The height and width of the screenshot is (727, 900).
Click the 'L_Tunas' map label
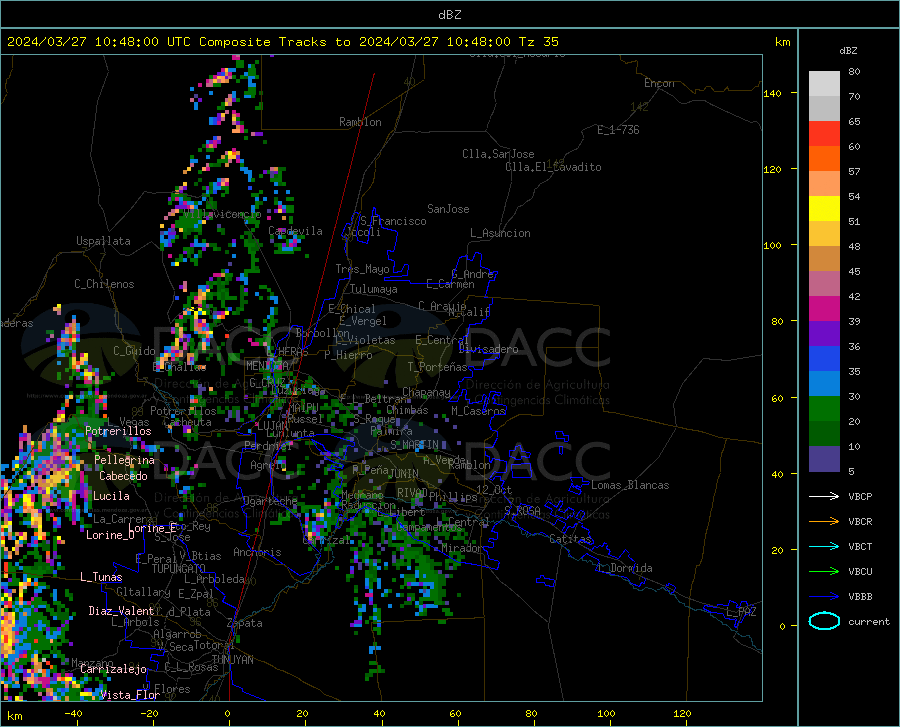coord(102,577)
